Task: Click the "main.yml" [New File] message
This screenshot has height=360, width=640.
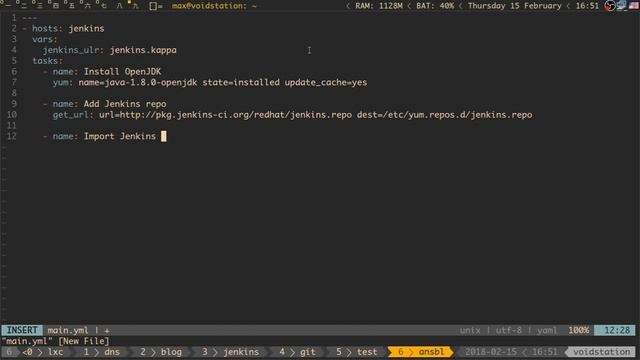Action: click(x=56, y=341)
